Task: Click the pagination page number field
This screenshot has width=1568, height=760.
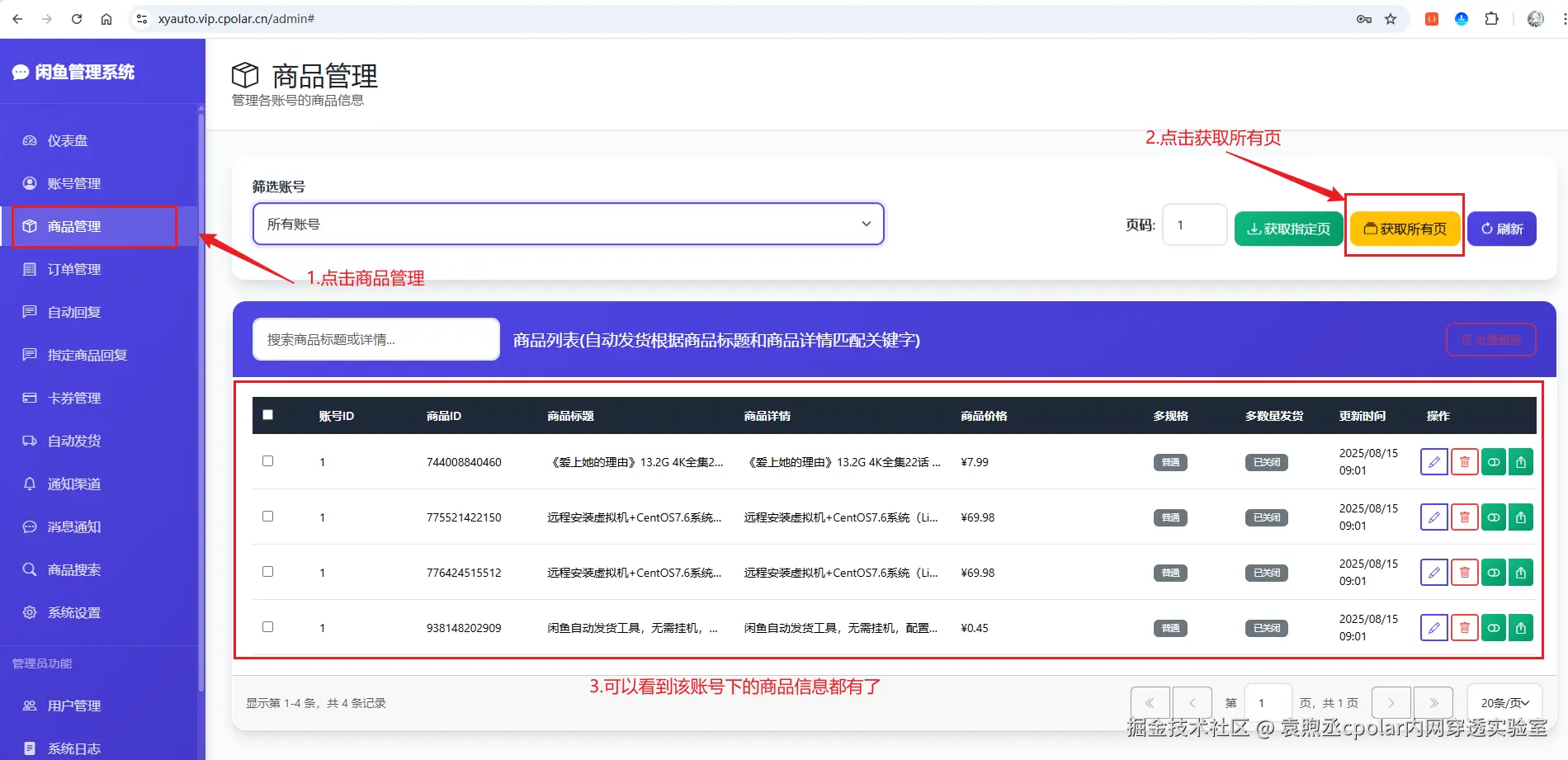Action: 1268,703
